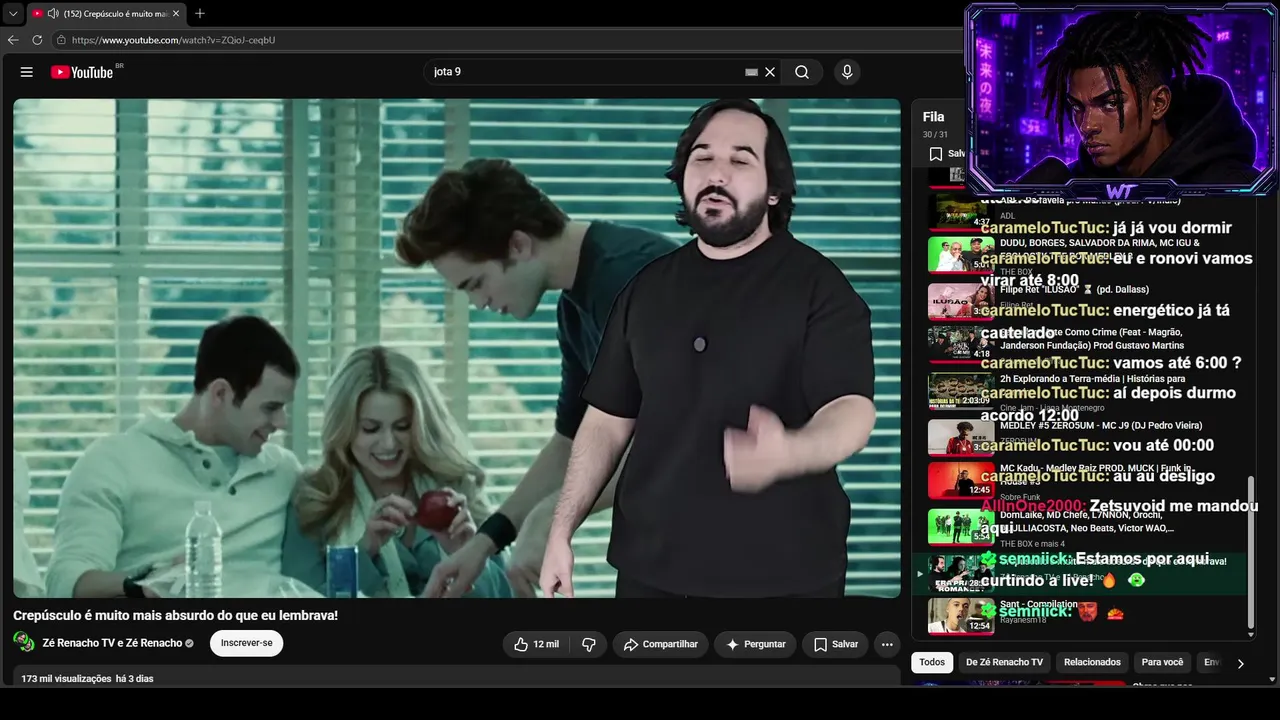Play the Sant - Compilation 12:54 thumbnail
Screen dimensions: 1280x720
(960, 616)
